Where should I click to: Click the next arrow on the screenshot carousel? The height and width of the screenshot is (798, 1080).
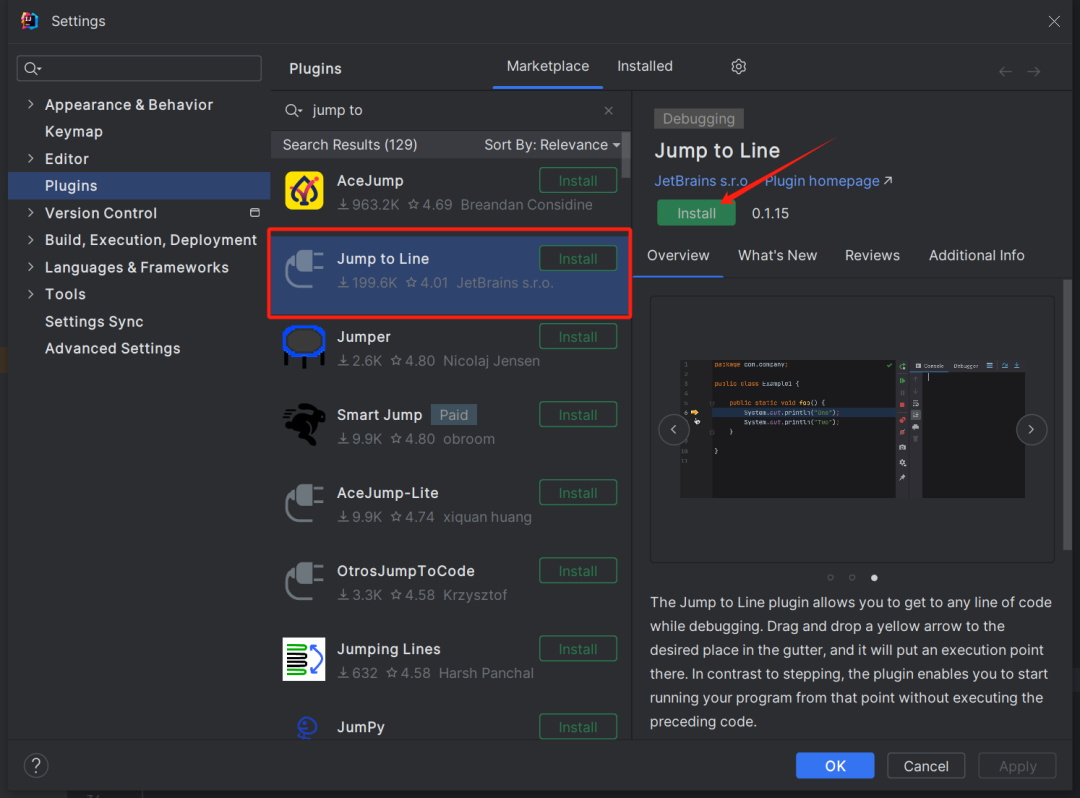click(1031, 429)
